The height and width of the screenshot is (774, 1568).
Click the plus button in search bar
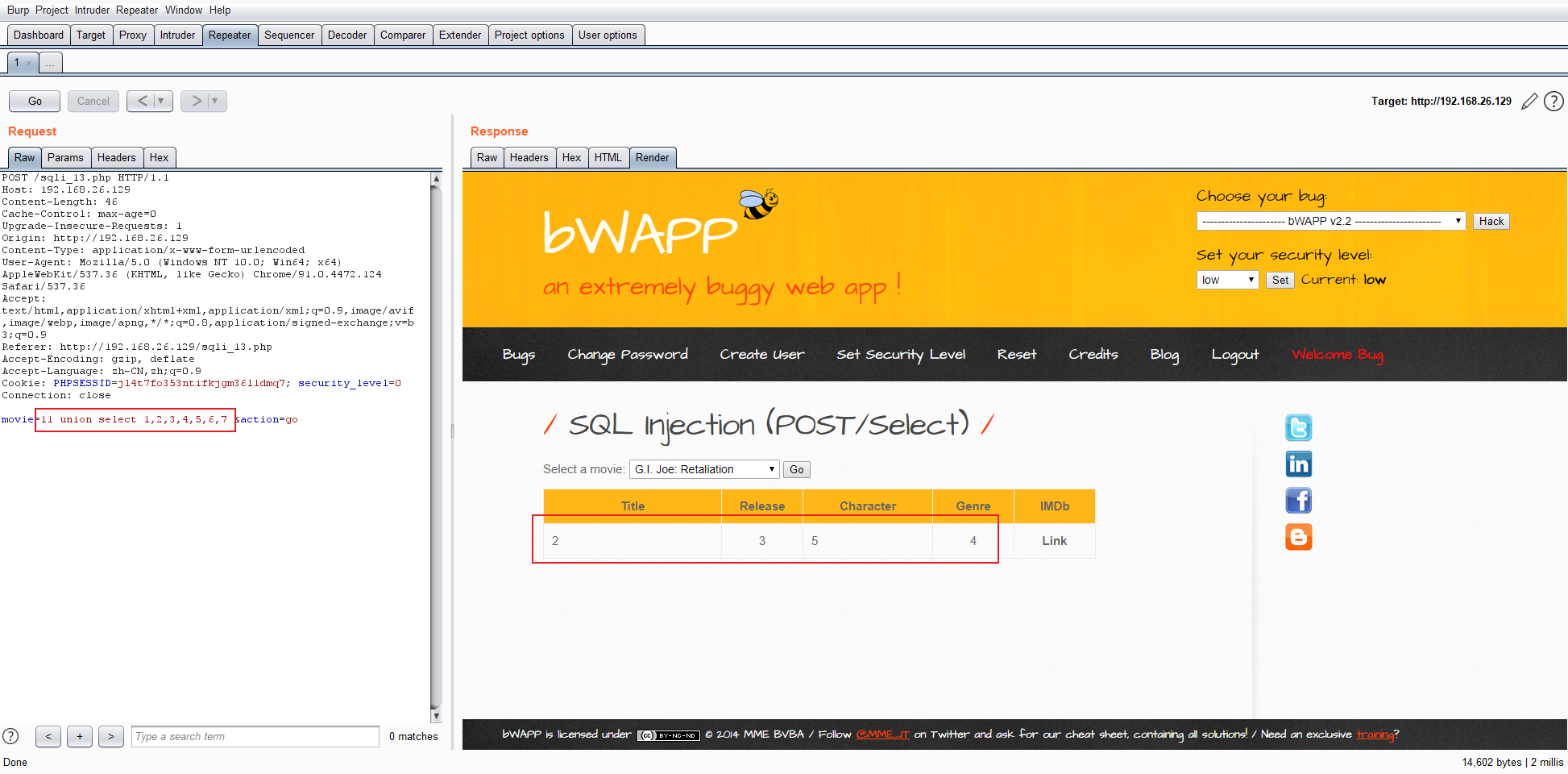(x=80, y=736)
